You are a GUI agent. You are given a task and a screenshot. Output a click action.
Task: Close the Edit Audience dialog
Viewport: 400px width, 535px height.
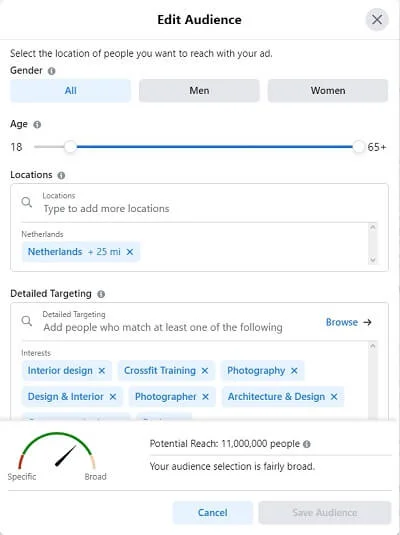(x=377, y=19)
